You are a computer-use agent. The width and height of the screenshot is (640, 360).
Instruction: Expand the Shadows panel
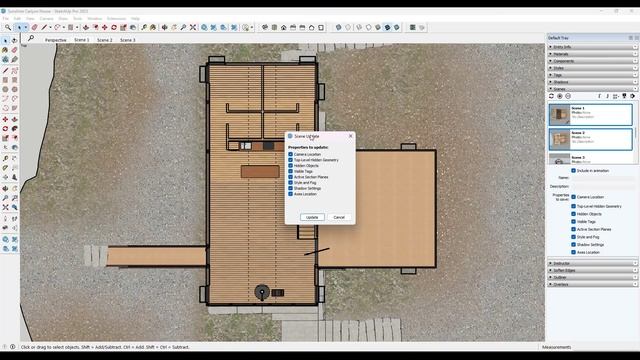592,82
